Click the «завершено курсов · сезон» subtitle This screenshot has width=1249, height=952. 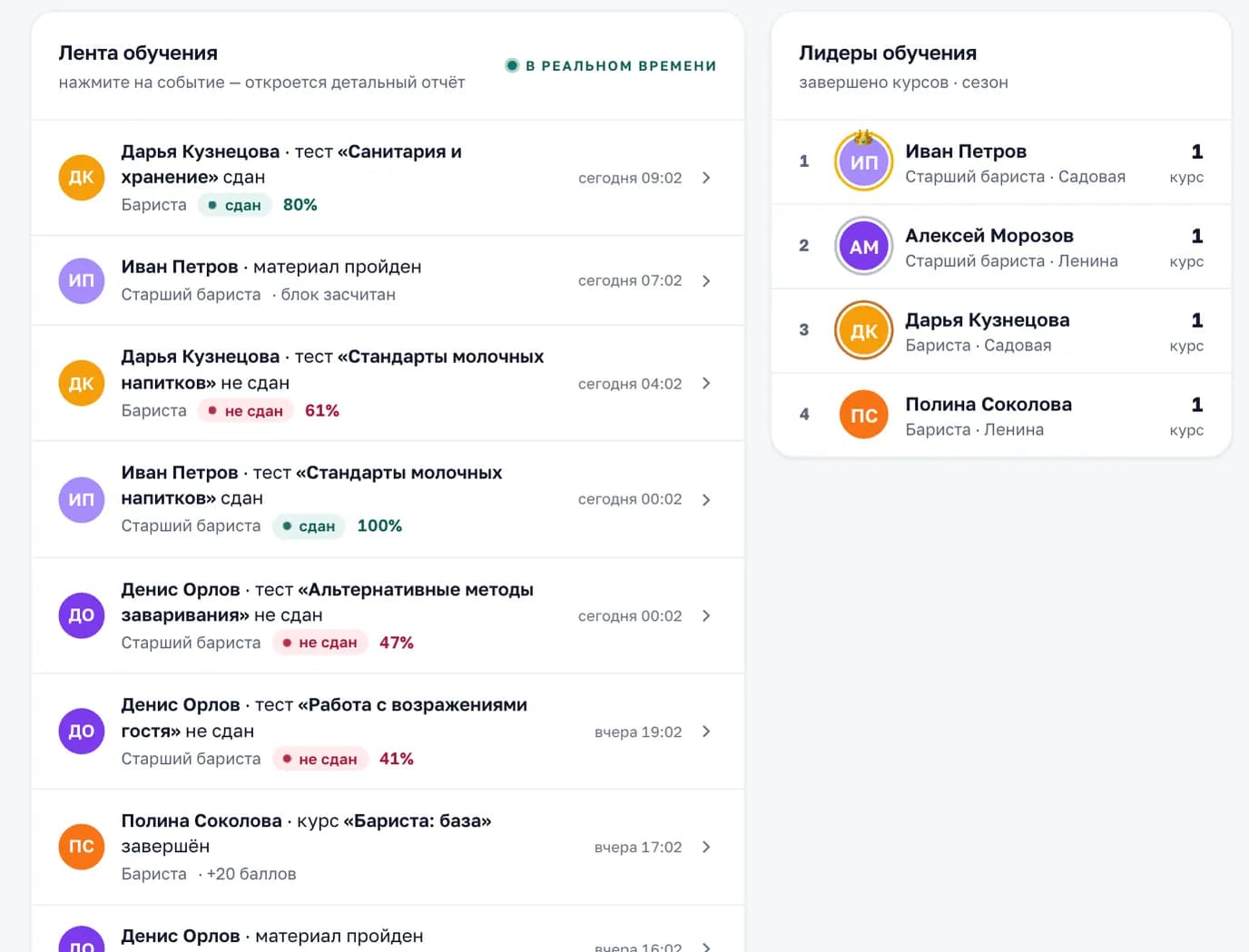point(903,83)
